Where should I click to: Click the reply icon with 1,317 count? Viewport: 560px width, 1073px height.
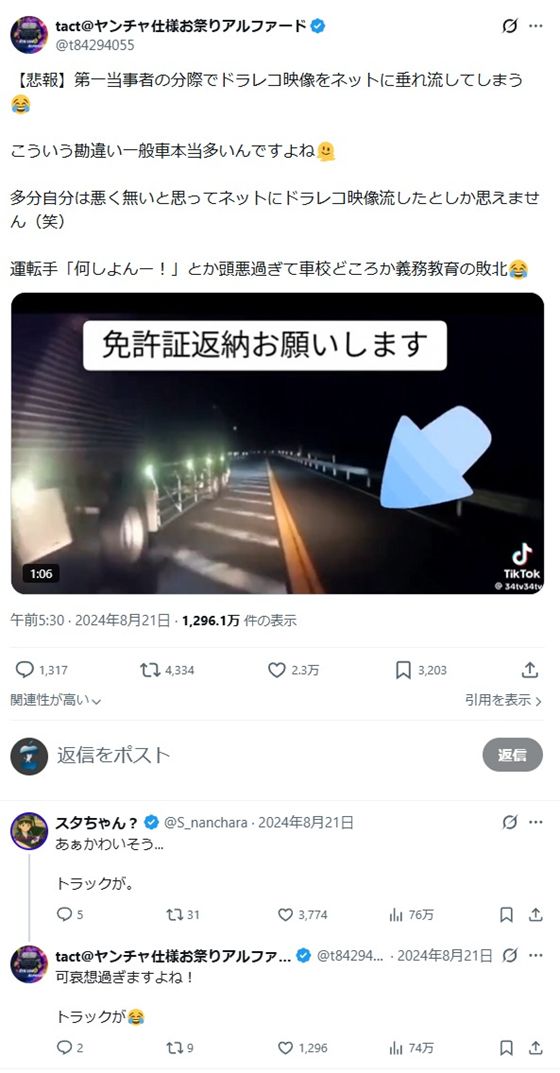(x=25, y=670)
